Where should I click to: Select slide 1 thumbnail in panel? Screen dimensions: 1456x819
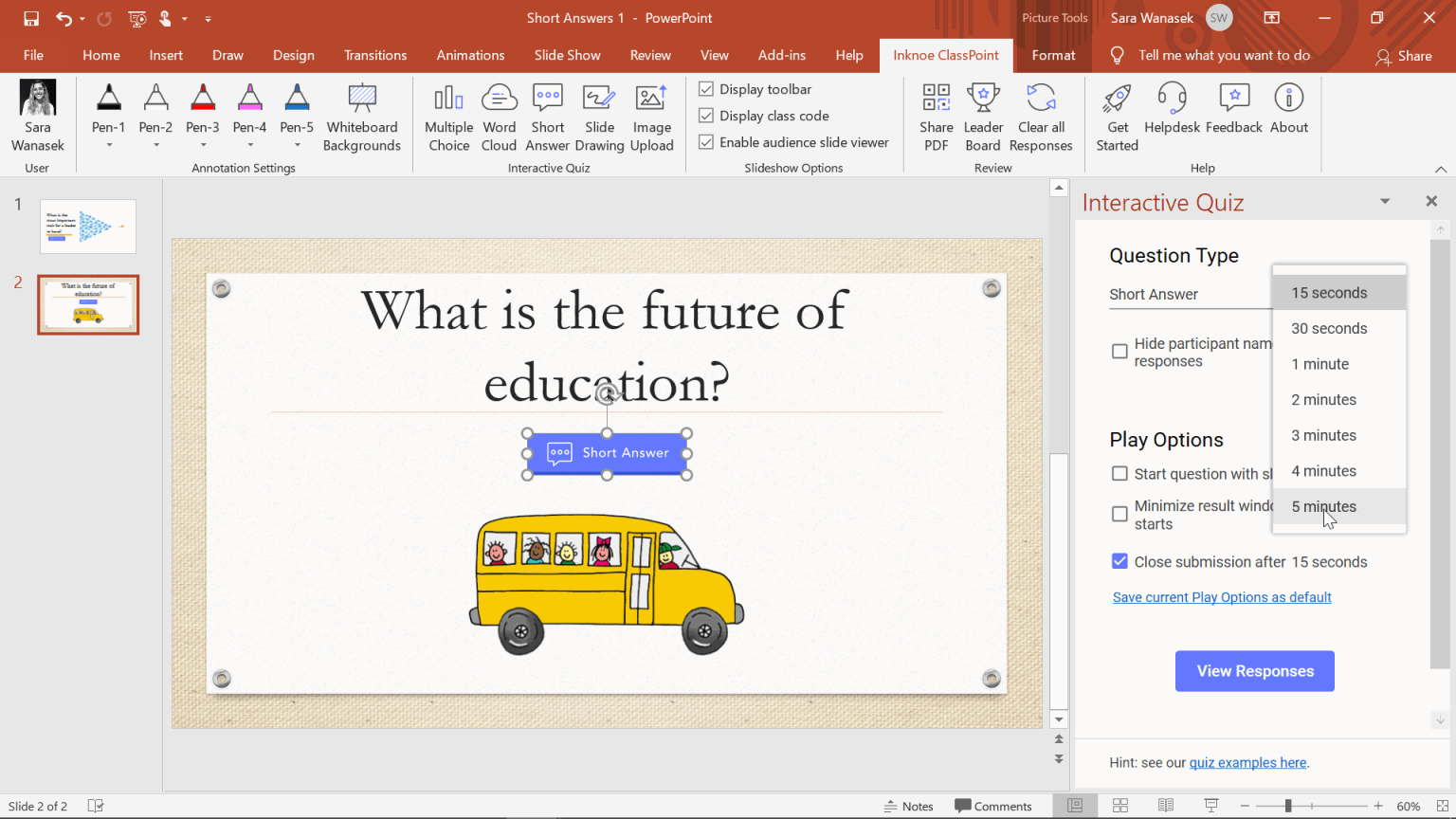coord(88,226)
